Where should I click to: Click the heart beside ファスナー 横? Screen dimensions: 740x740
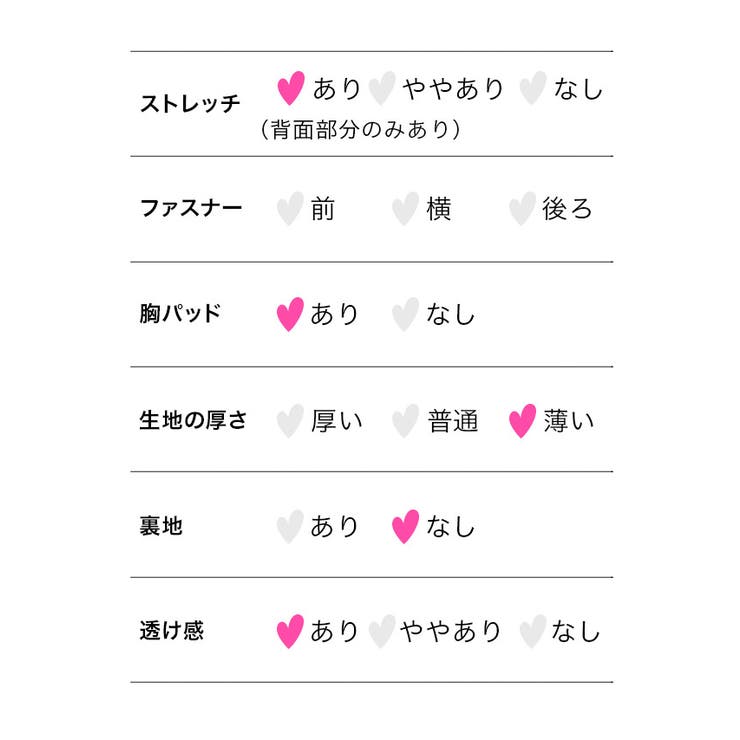pos(404,209)
